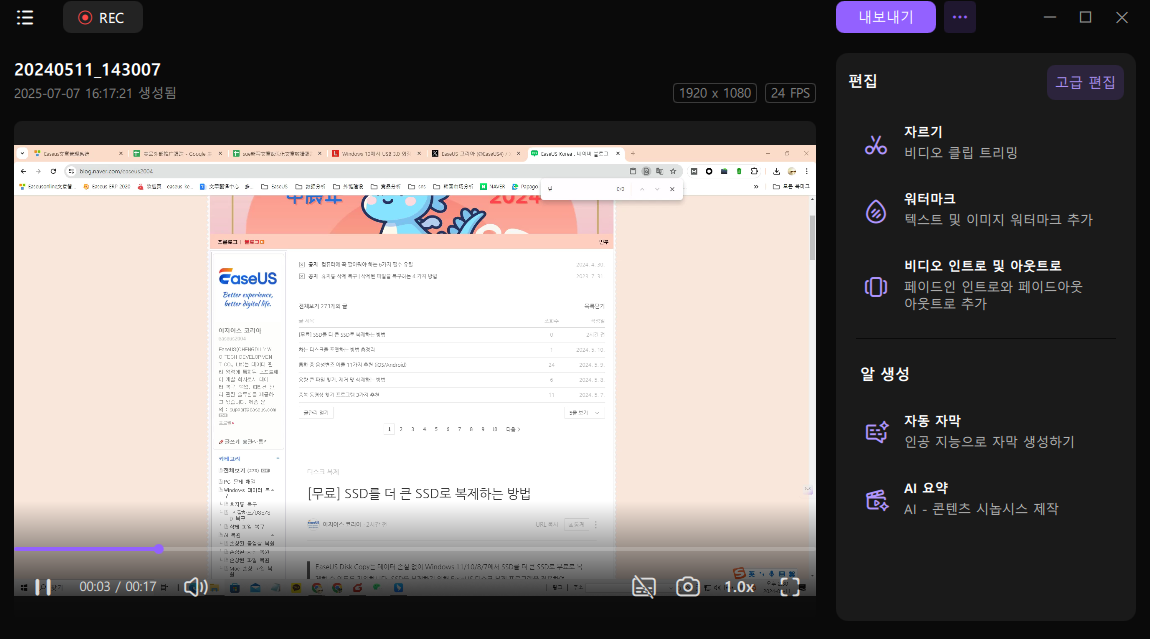Take a snapshot with the camera icon
Screen dimensions: 1150x639
tap(687, 586)
